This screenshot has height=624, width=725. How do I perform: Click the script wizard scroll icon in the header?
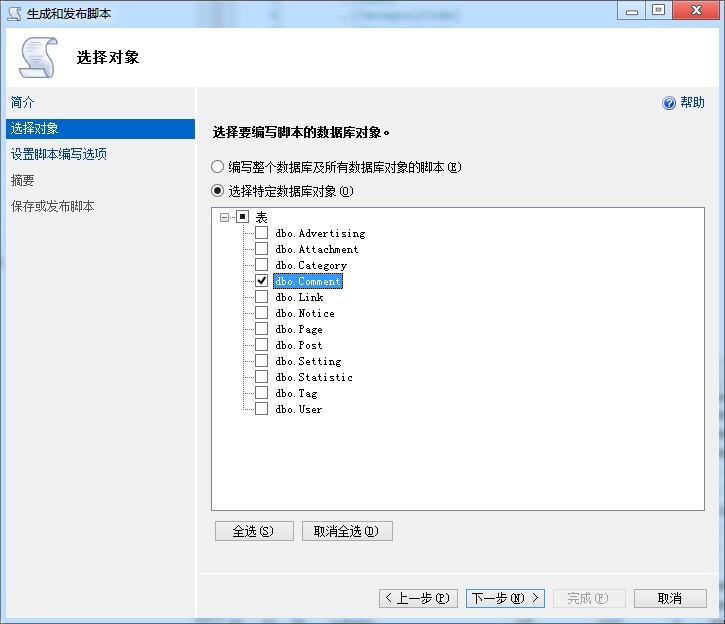[x=38, y=57]
